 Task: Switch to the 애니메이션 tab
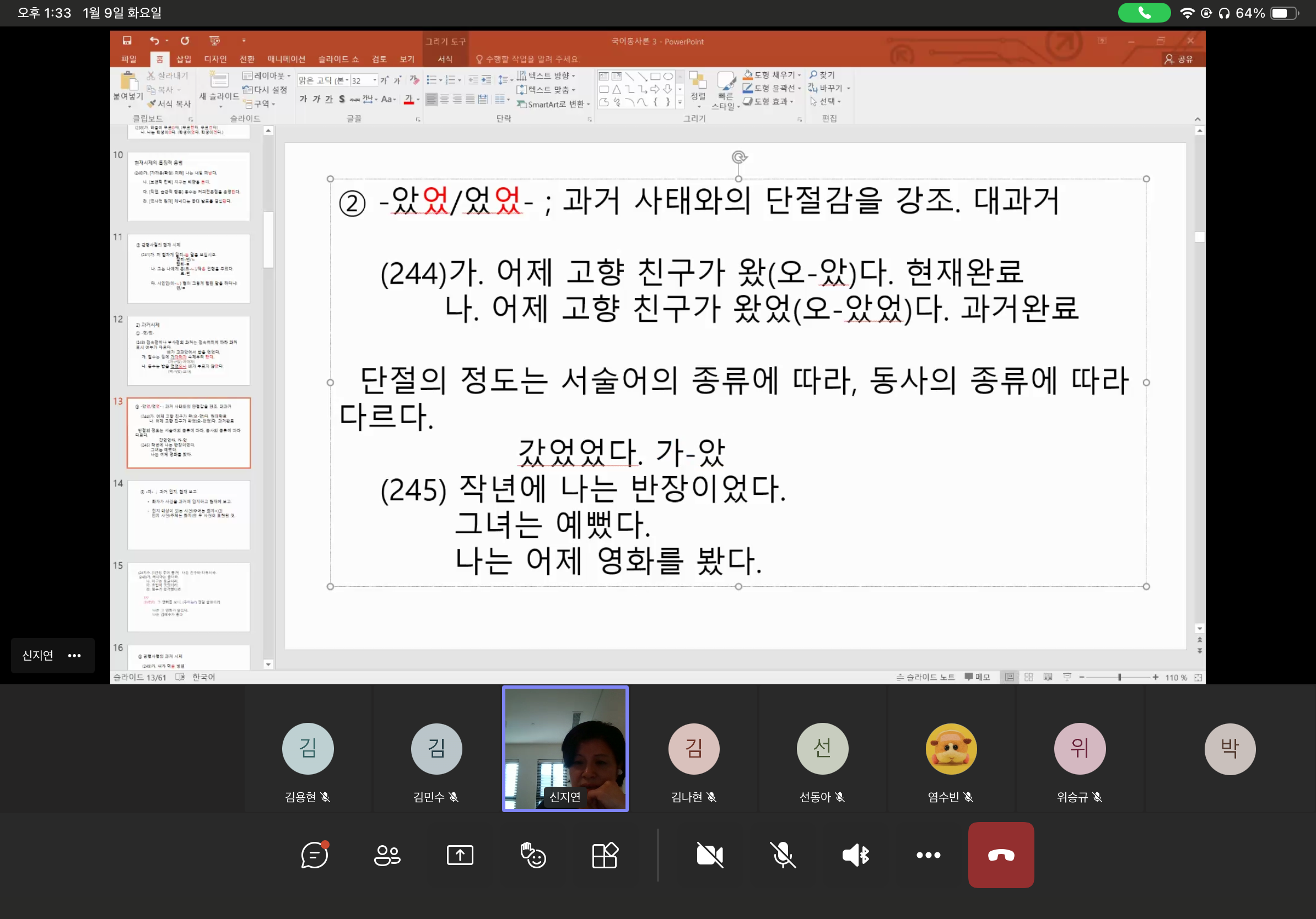coord(286,59)
